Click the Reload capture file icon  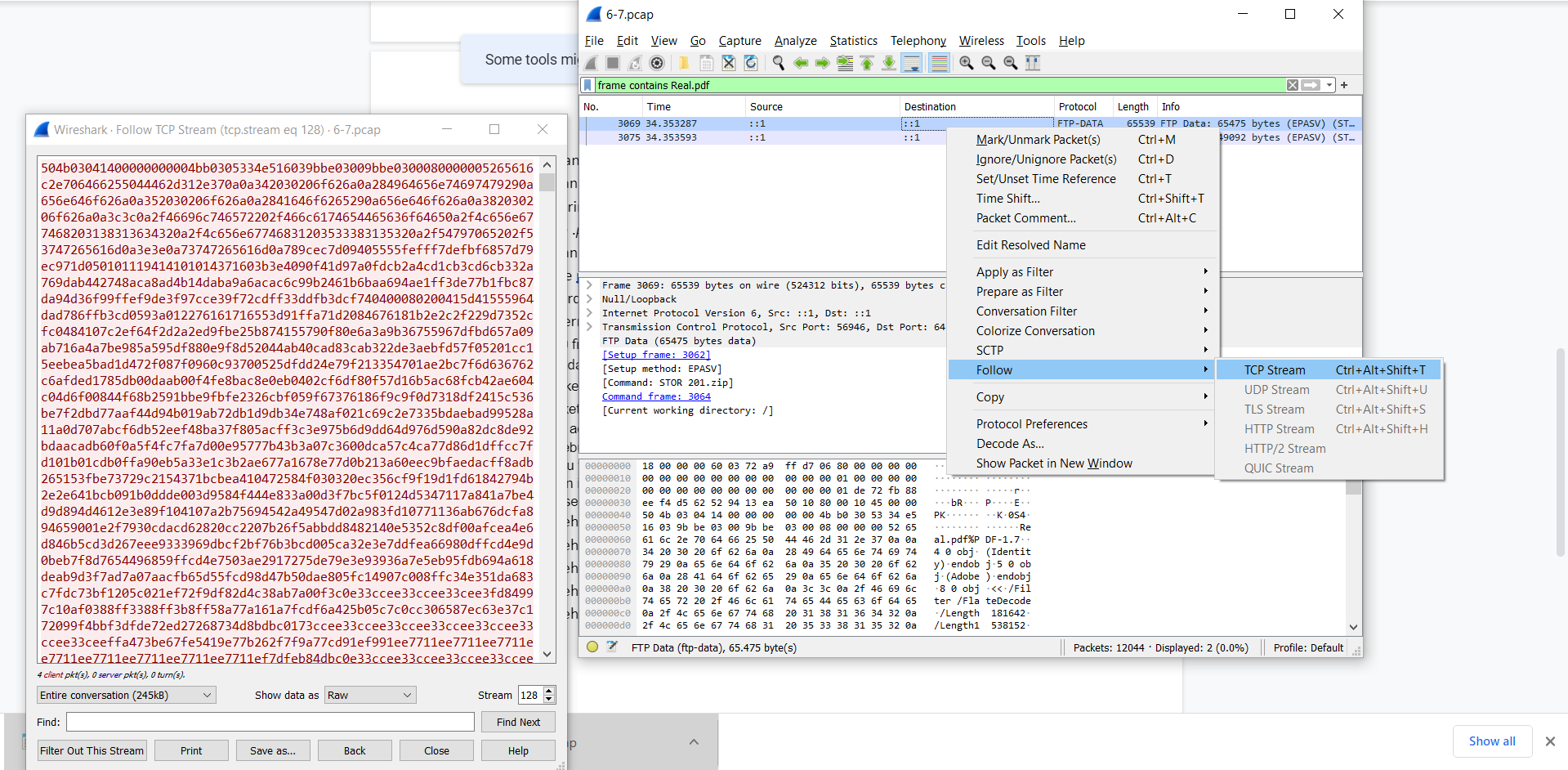(751, 63)
